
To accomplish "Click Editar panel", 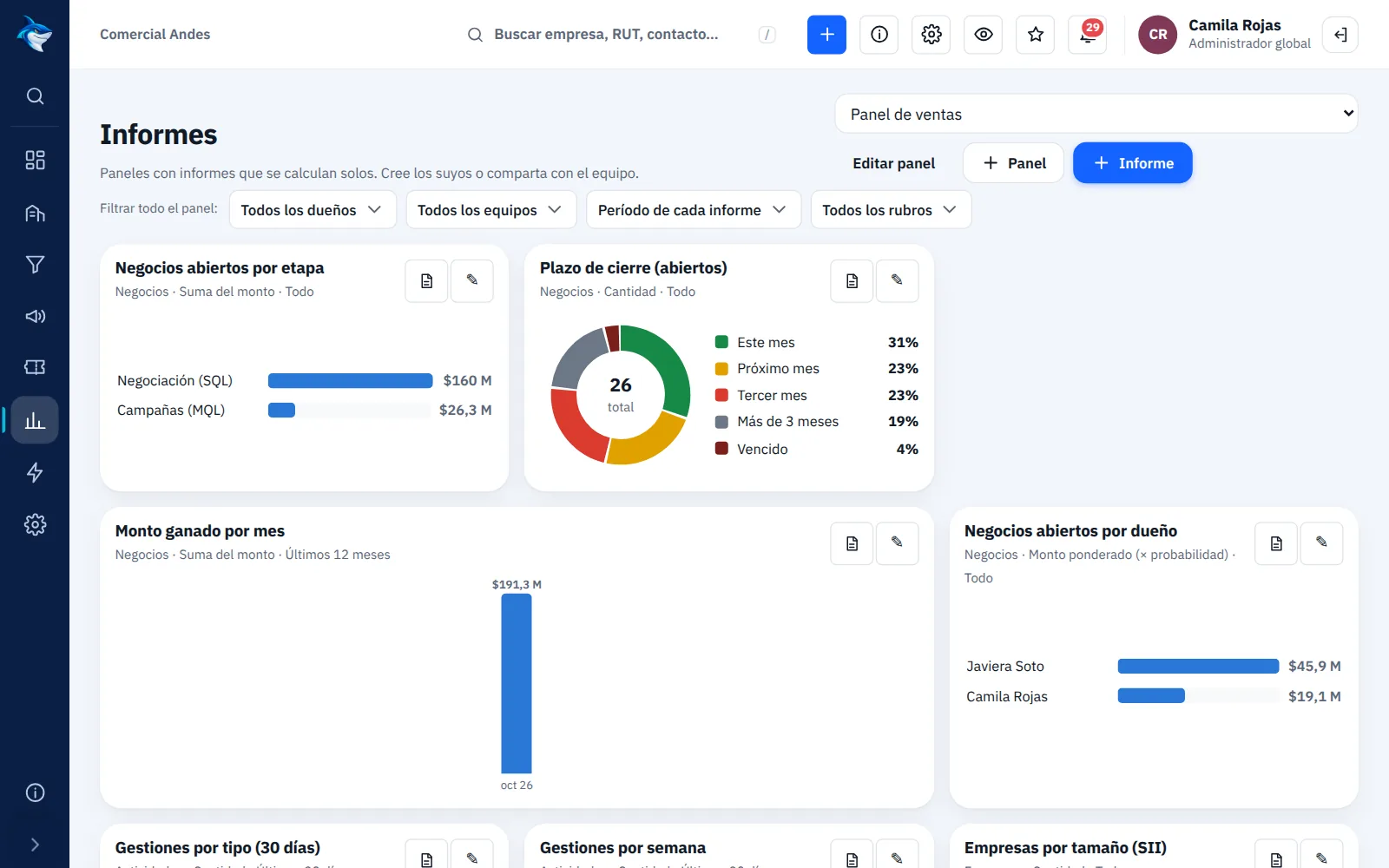I will (x=893, y=163).
